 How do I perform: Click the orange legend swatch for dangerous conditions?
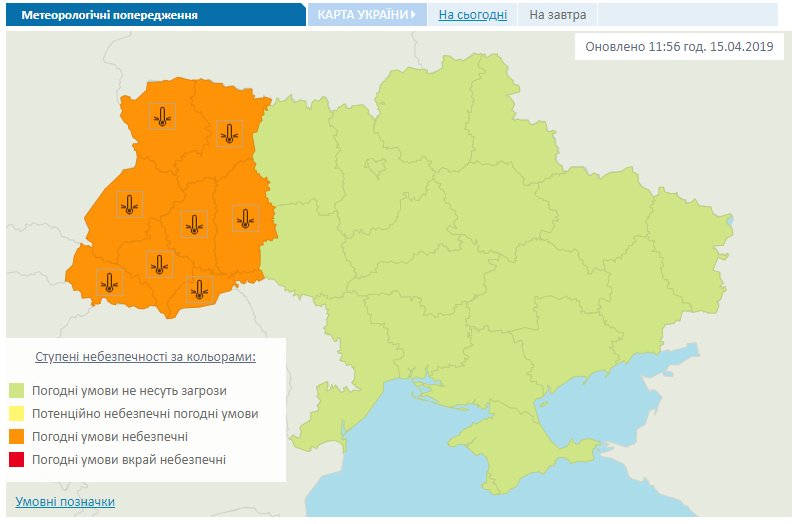17,436
